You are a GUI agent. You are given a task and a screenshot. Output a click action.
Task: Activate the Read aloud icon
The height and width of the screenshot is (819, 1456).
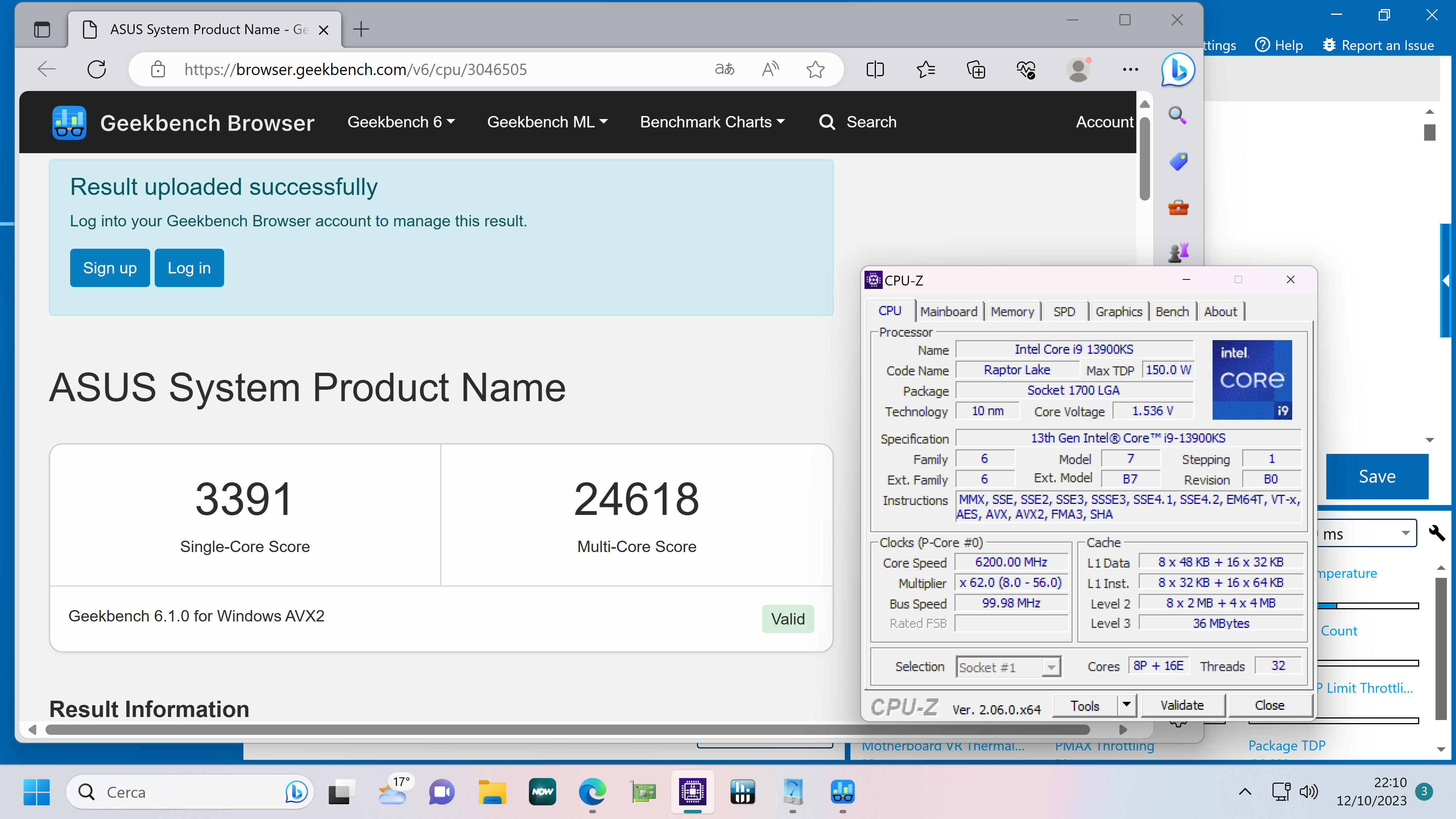pos(770,69)
